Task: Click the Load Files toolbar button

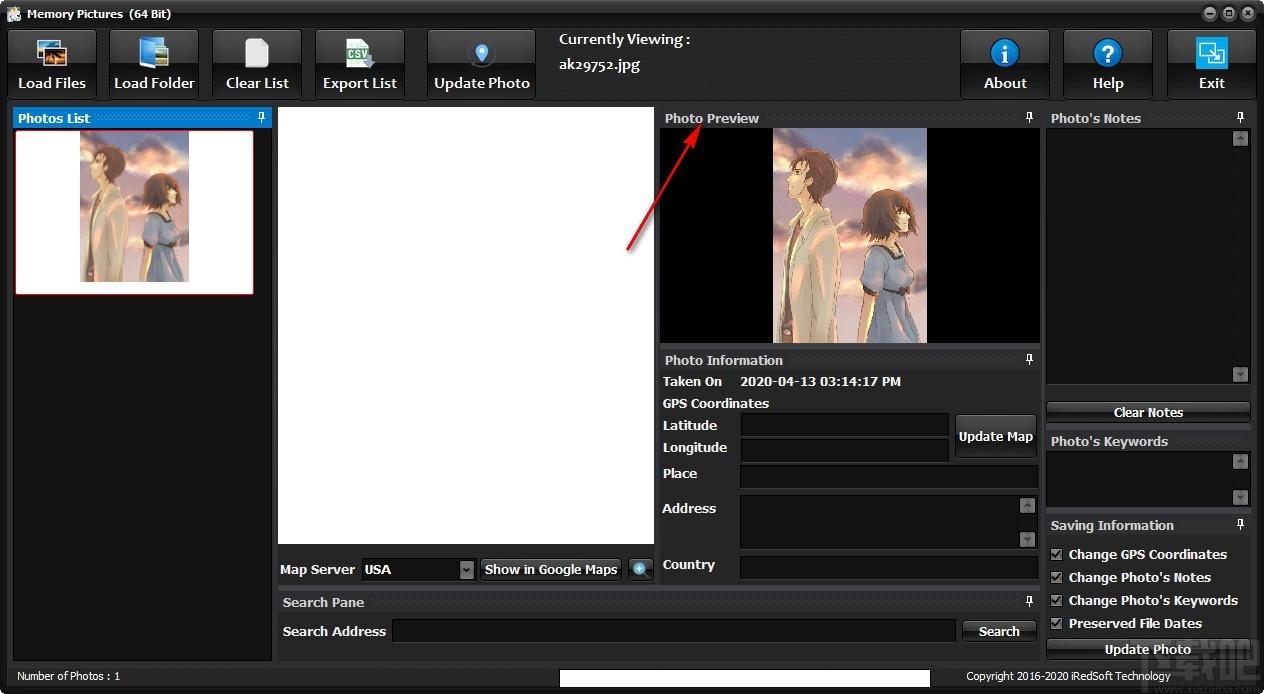Action: pyautogui.click(x=52, y=64)
